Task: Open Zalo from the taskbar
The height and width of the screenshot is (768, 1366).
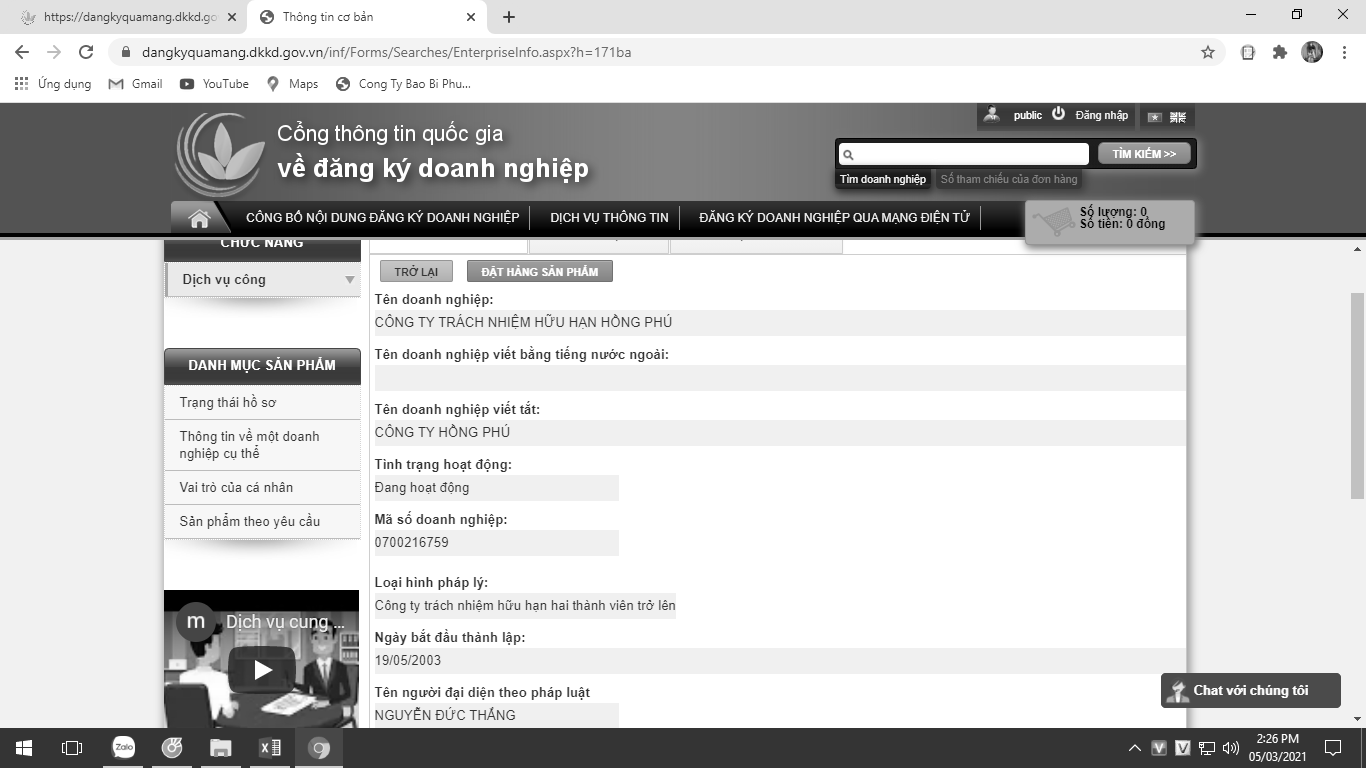Action: 123,748
